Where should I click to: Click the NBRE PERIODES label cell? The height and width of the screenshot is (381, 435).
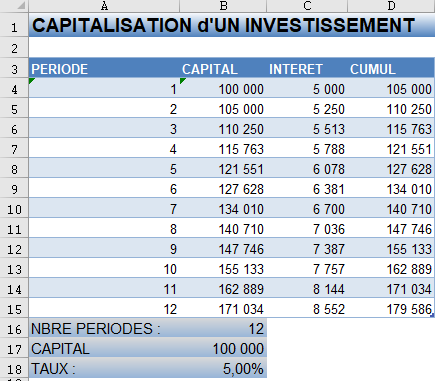tap(104, 329)
